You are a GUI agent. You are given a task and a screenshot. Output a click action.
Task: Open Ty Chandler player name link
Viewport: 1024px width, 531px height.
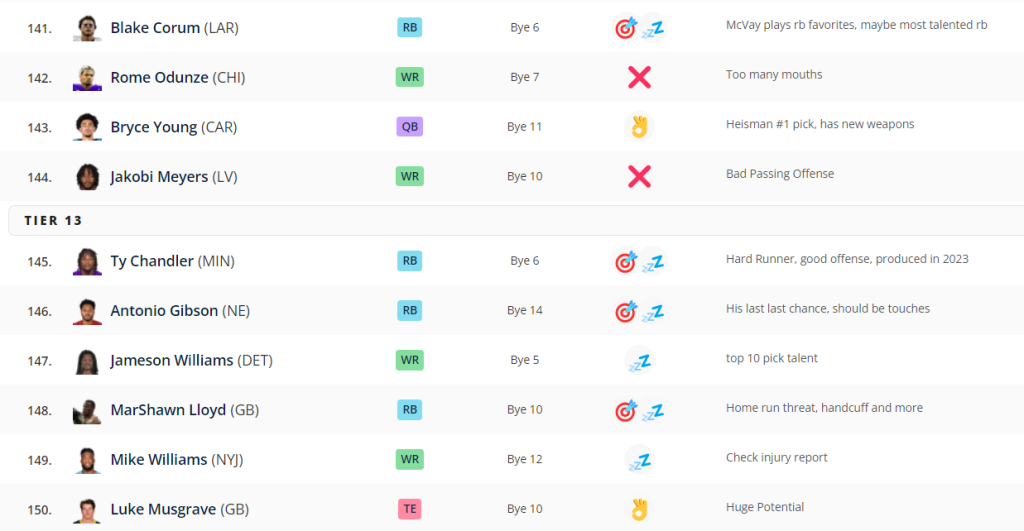(152, 261)
